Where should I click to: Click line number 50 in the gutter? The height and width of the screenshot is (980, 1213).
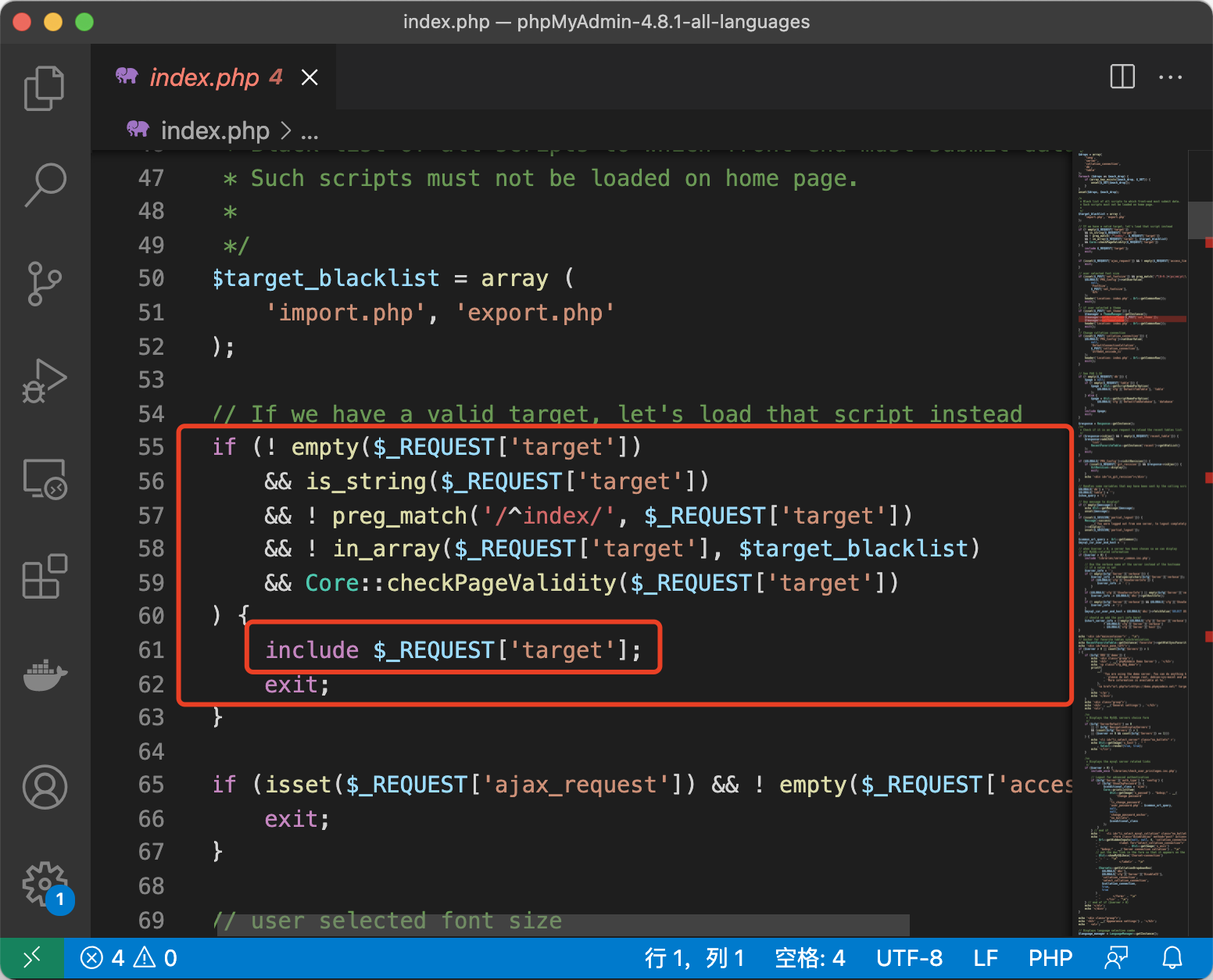tap(151, 278)
